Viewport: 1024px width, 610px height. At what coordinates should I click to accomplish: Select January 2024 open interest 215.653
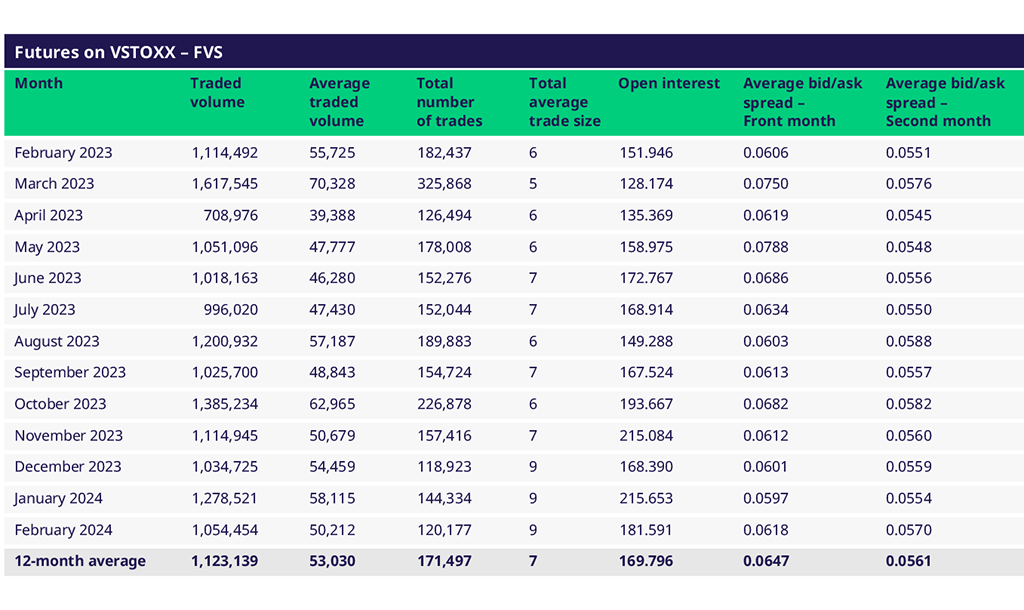pos(645,498)
